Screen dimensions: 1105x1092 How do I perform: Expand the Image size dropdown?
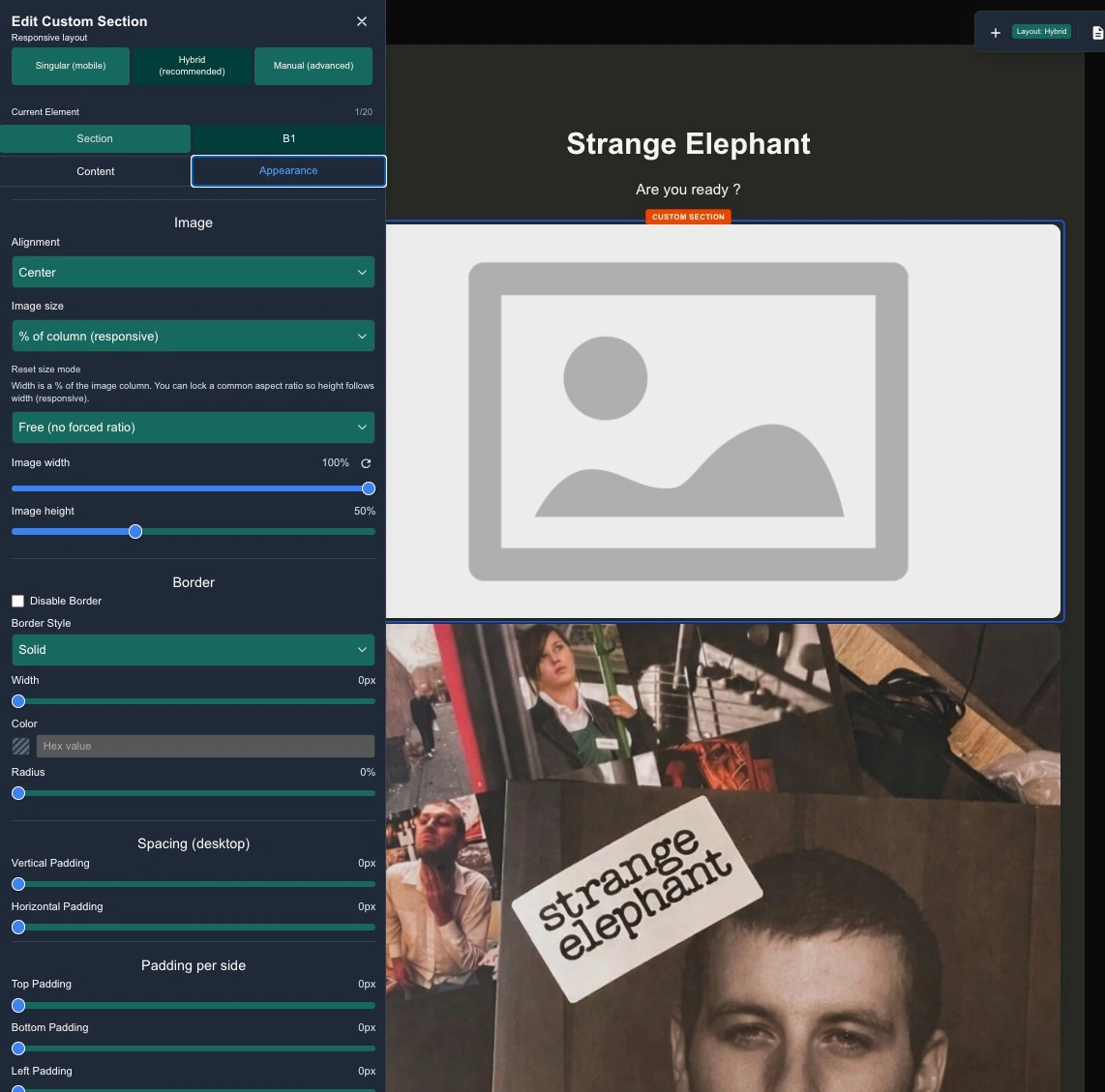pyautogui.click(x=193, y=337)
